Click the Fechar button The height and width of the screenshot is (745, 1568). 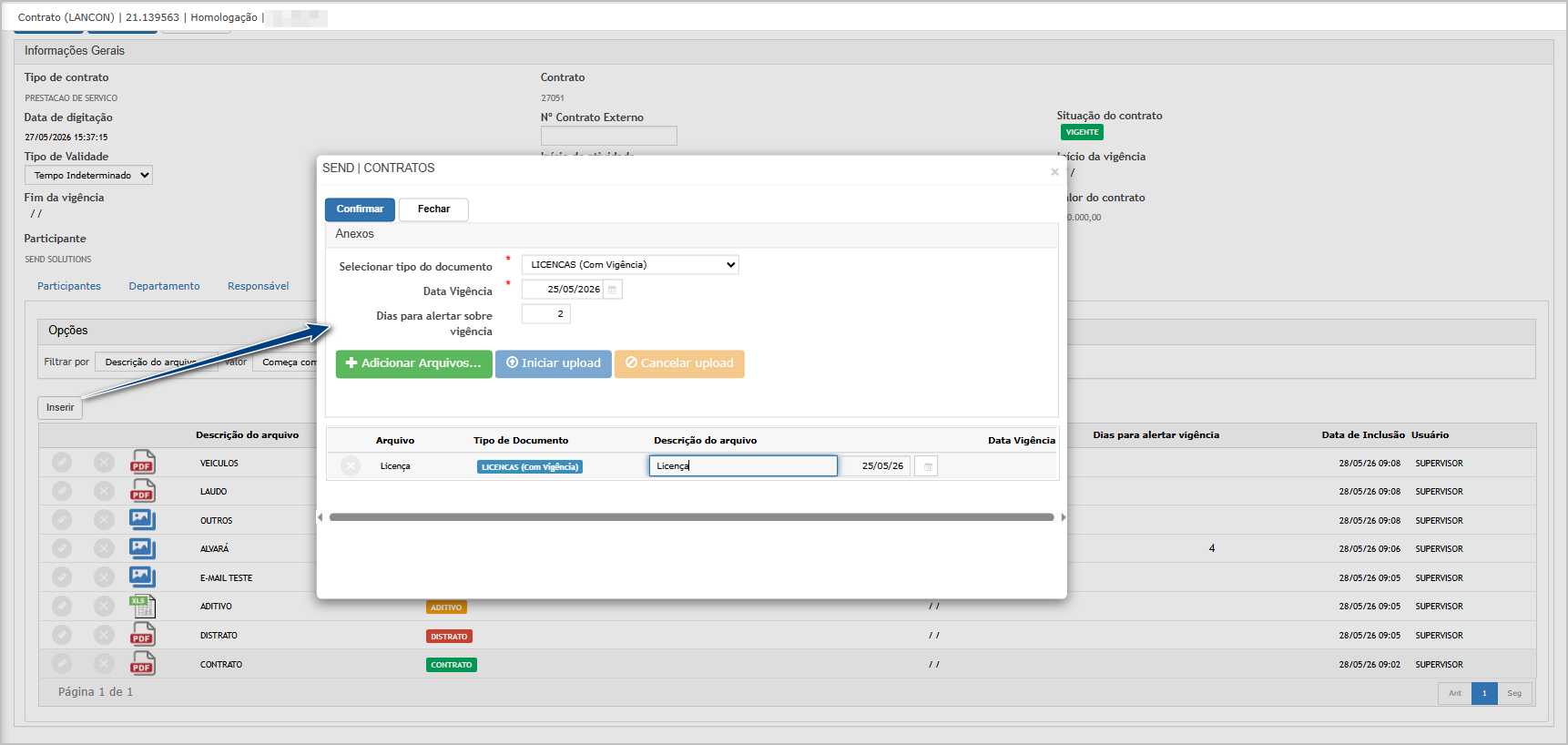point(433,209)
